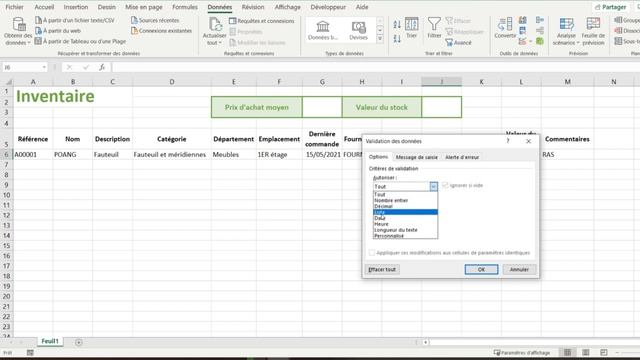Open the Alerte d'erreur tab
Image resolution: width=640 pixels, height=360 pixels.
coord(462,157)
